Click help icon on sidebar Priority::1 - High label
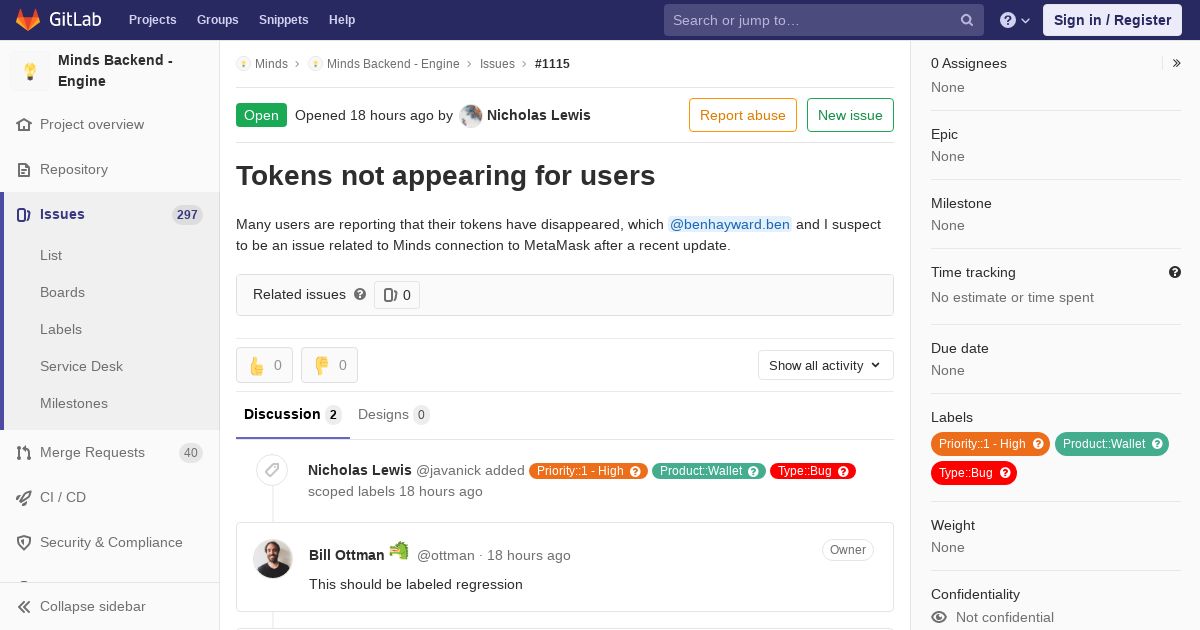The image size is (1200, 630). click(x=1038, y=444)
